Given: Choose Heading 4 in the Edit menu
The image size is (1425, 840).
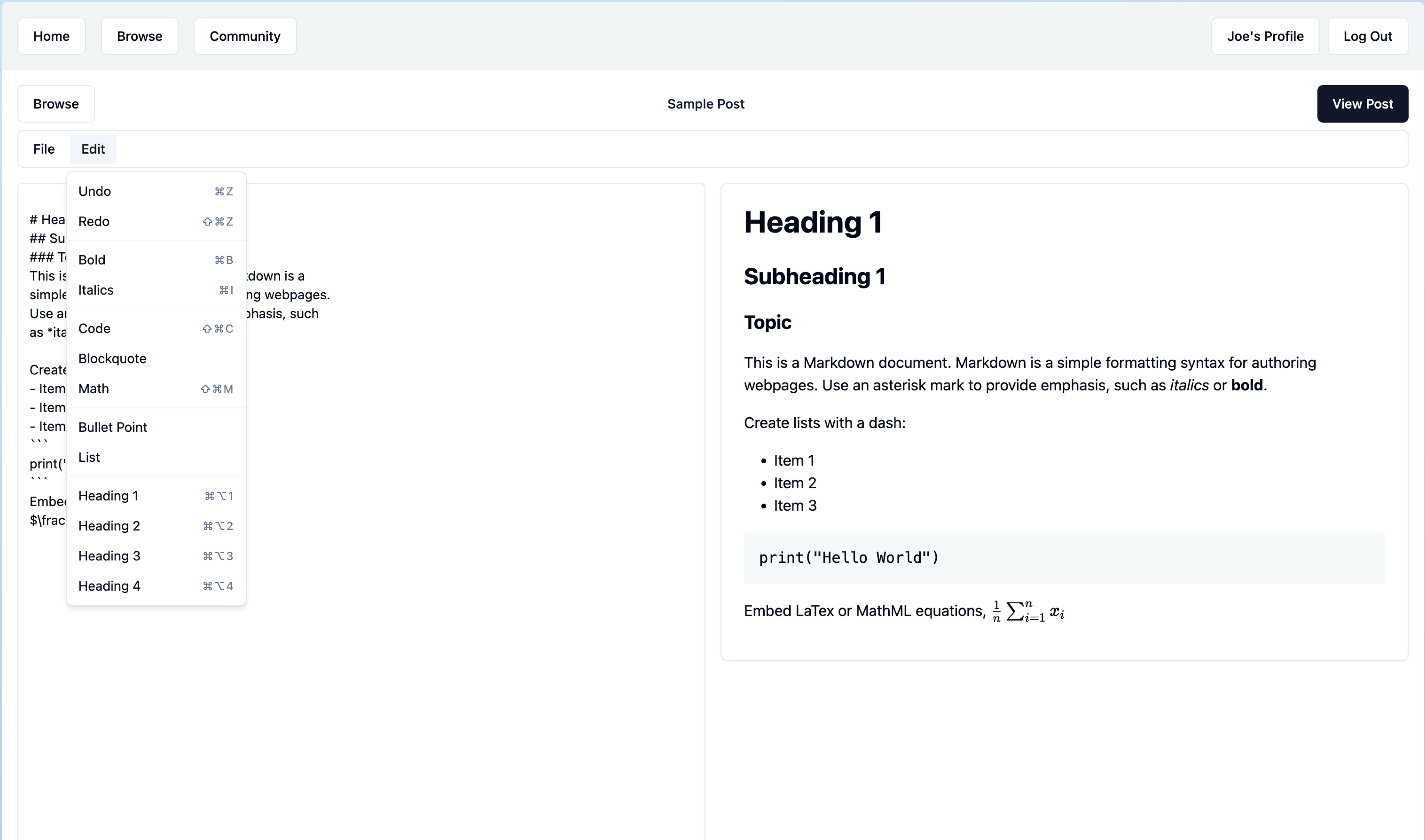Looking at the screenshot, I should click(x=156, y=586).
